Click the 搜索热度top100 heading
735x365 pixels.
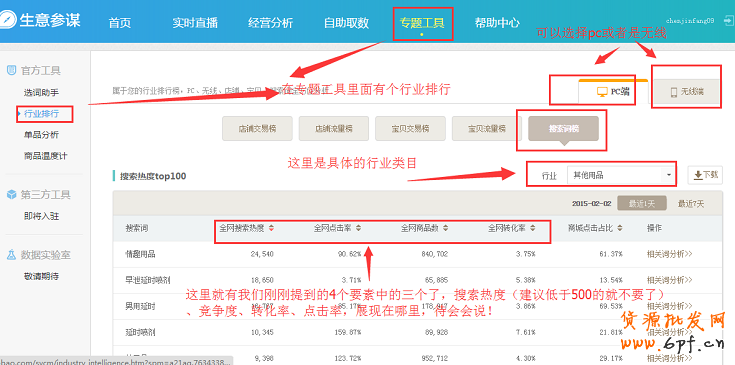click(x=153, y=176)
